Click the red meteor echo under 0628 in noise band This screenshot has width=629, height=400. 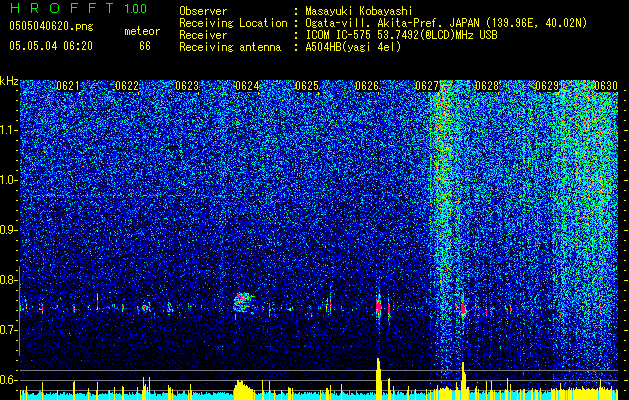point(463,308)
